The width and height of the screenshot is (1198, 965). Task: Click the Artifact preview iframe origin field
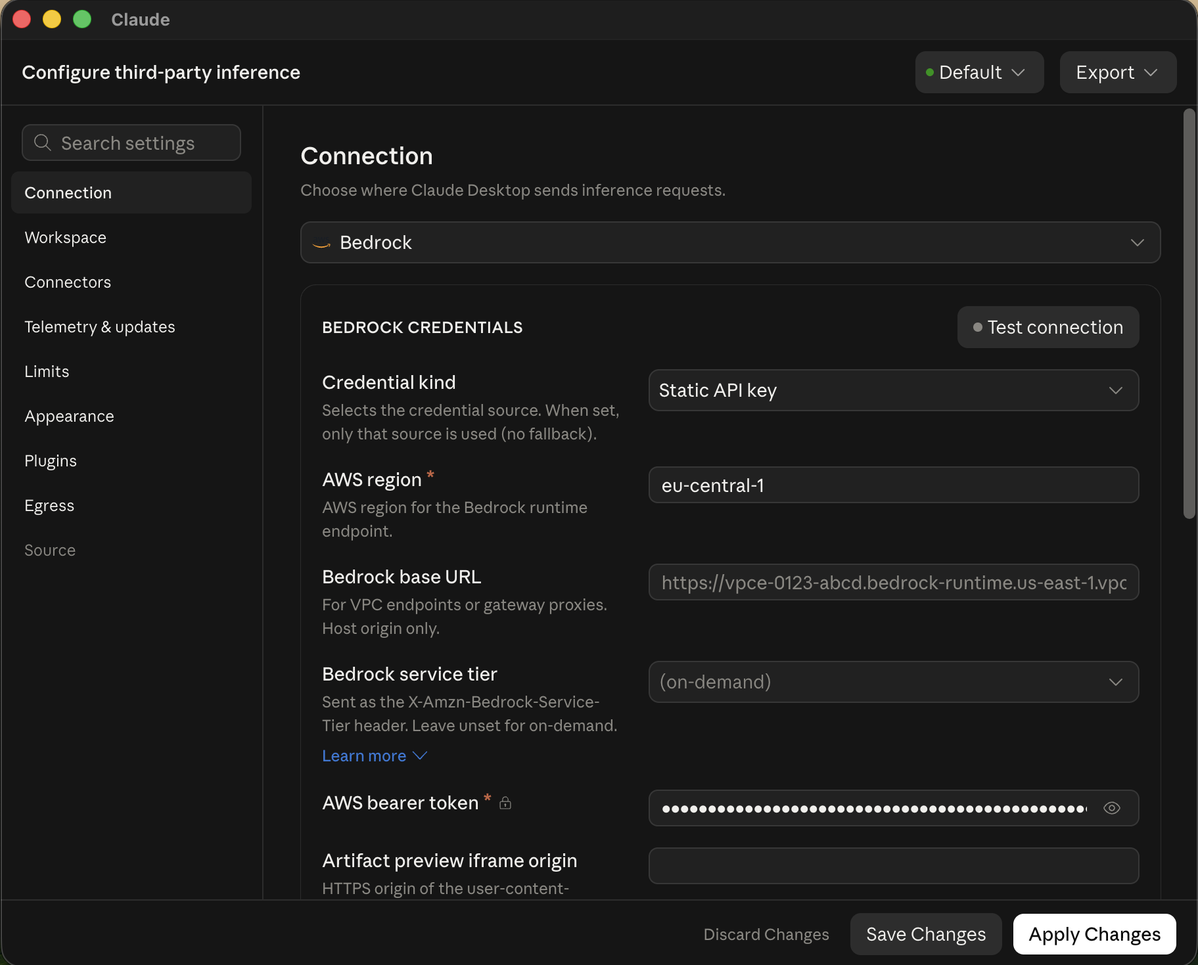[893, 866]
